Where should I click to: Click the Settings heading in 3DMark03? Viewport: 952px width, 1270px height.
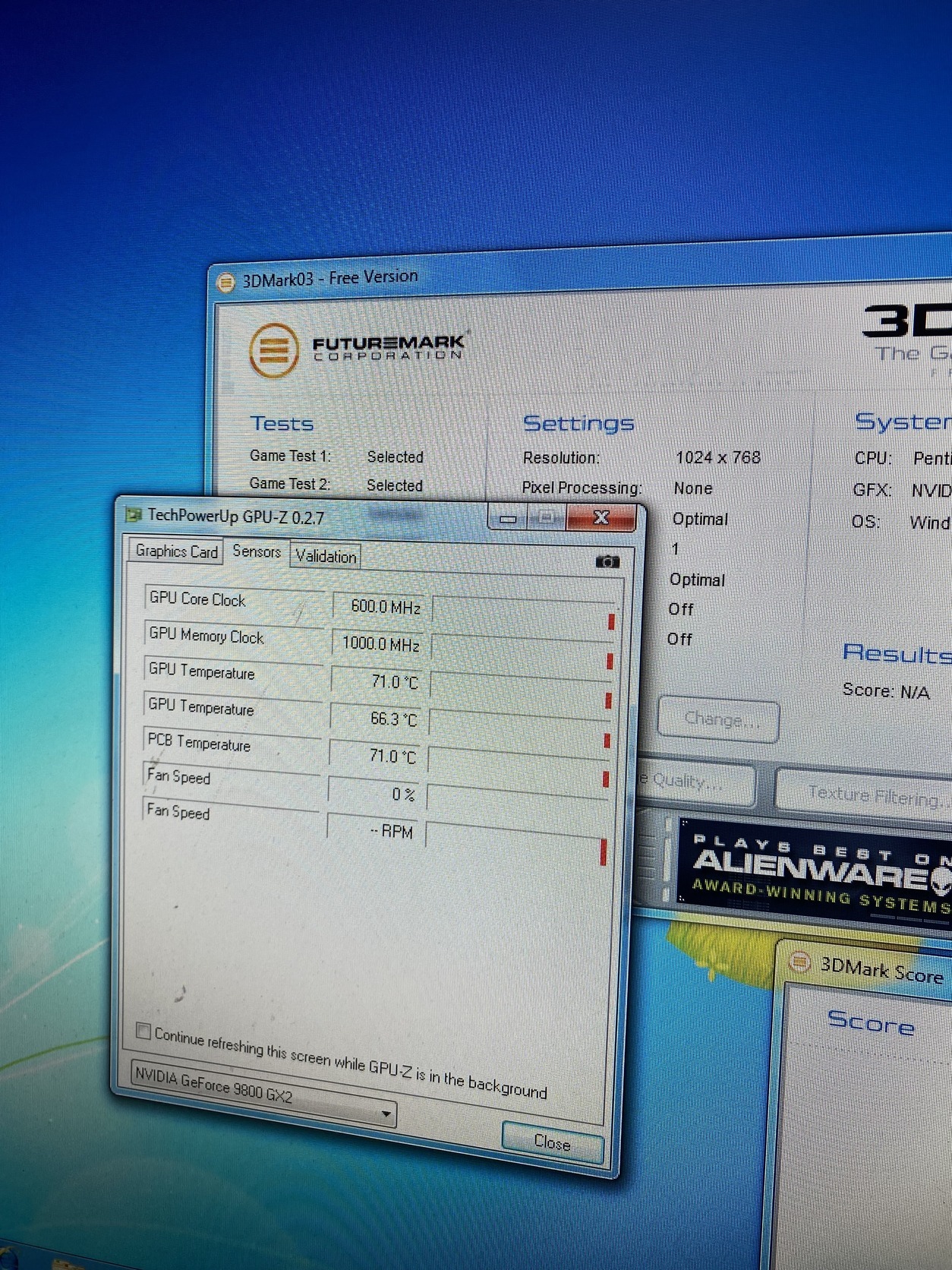click(x=578, y=424)
